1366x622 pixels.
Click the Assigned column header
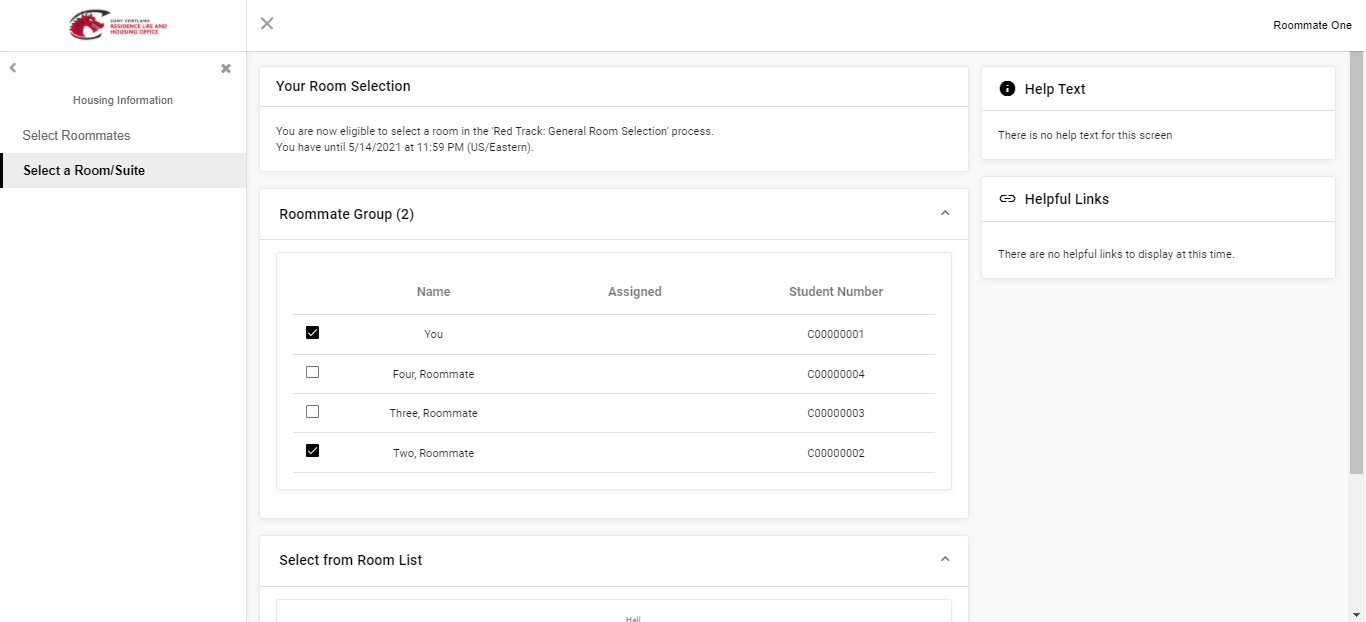(x=635, y=292)
